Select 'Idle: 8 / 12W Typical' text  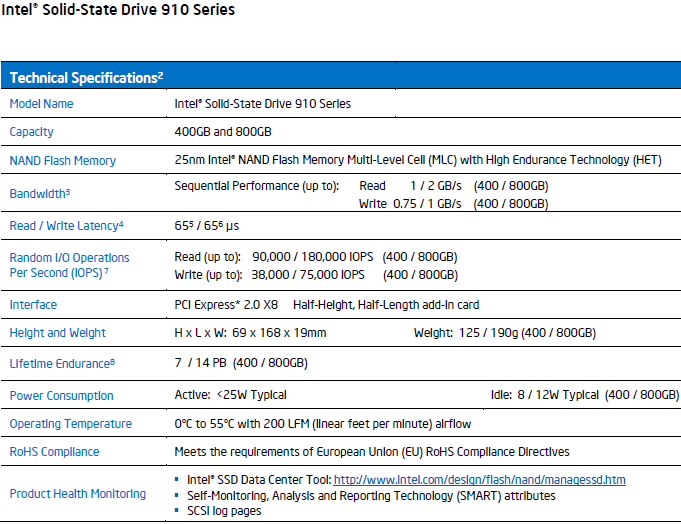click(x=545, y=395)
